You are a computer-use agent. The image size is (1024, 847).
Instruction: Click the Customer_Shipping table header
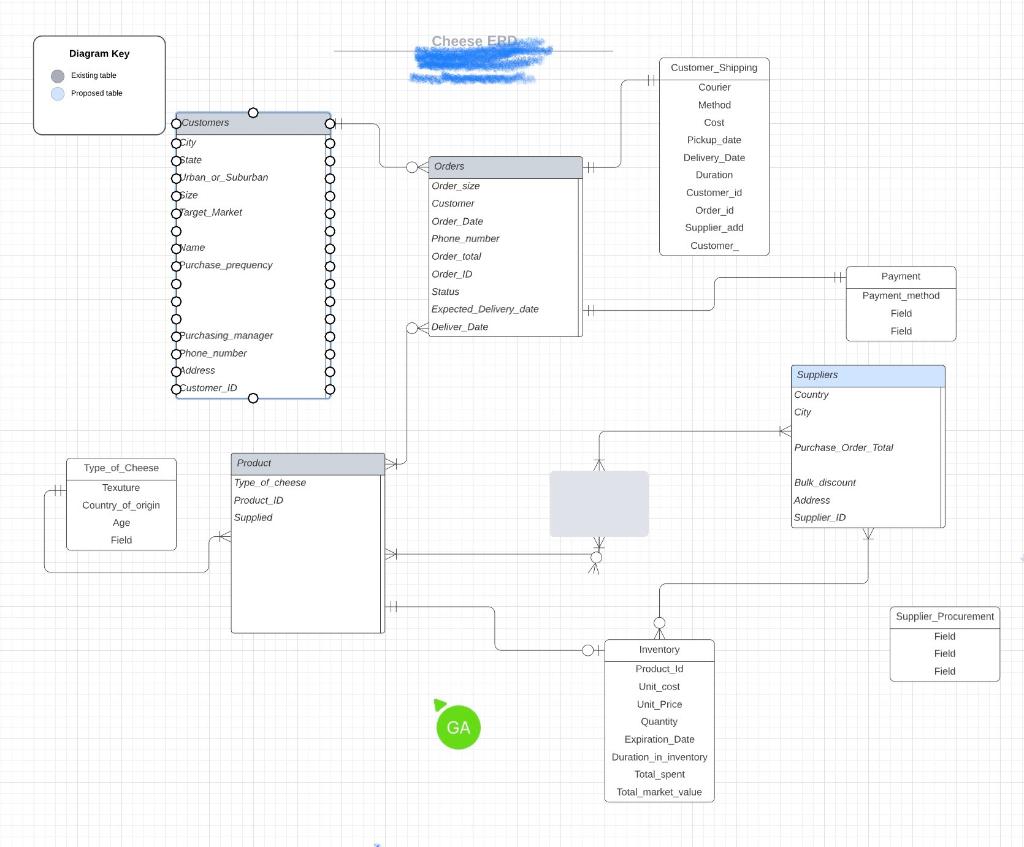[714, 67]
